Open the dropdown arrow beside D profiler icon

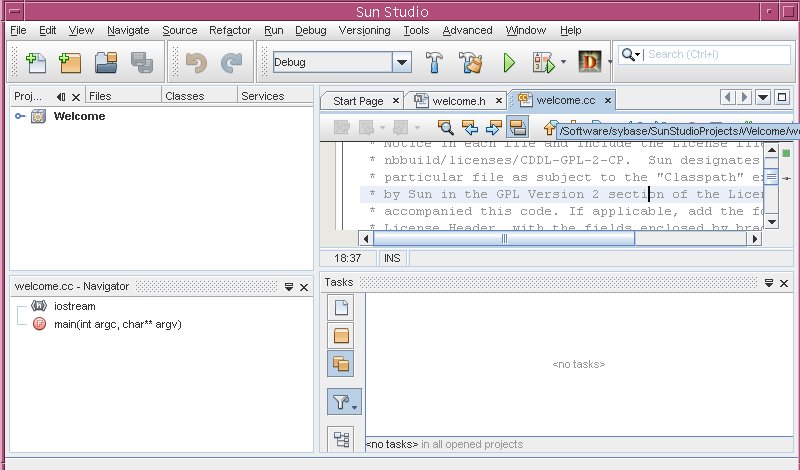coord(610,62)
